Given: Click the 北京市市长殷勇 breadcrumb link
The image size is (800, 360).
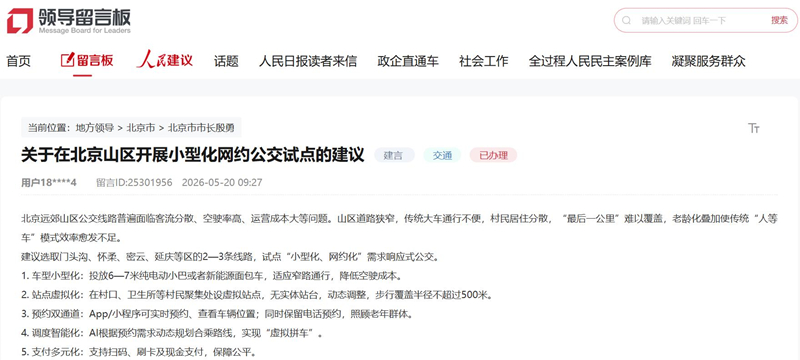Looking at the screenshot, I should [201, 127].
